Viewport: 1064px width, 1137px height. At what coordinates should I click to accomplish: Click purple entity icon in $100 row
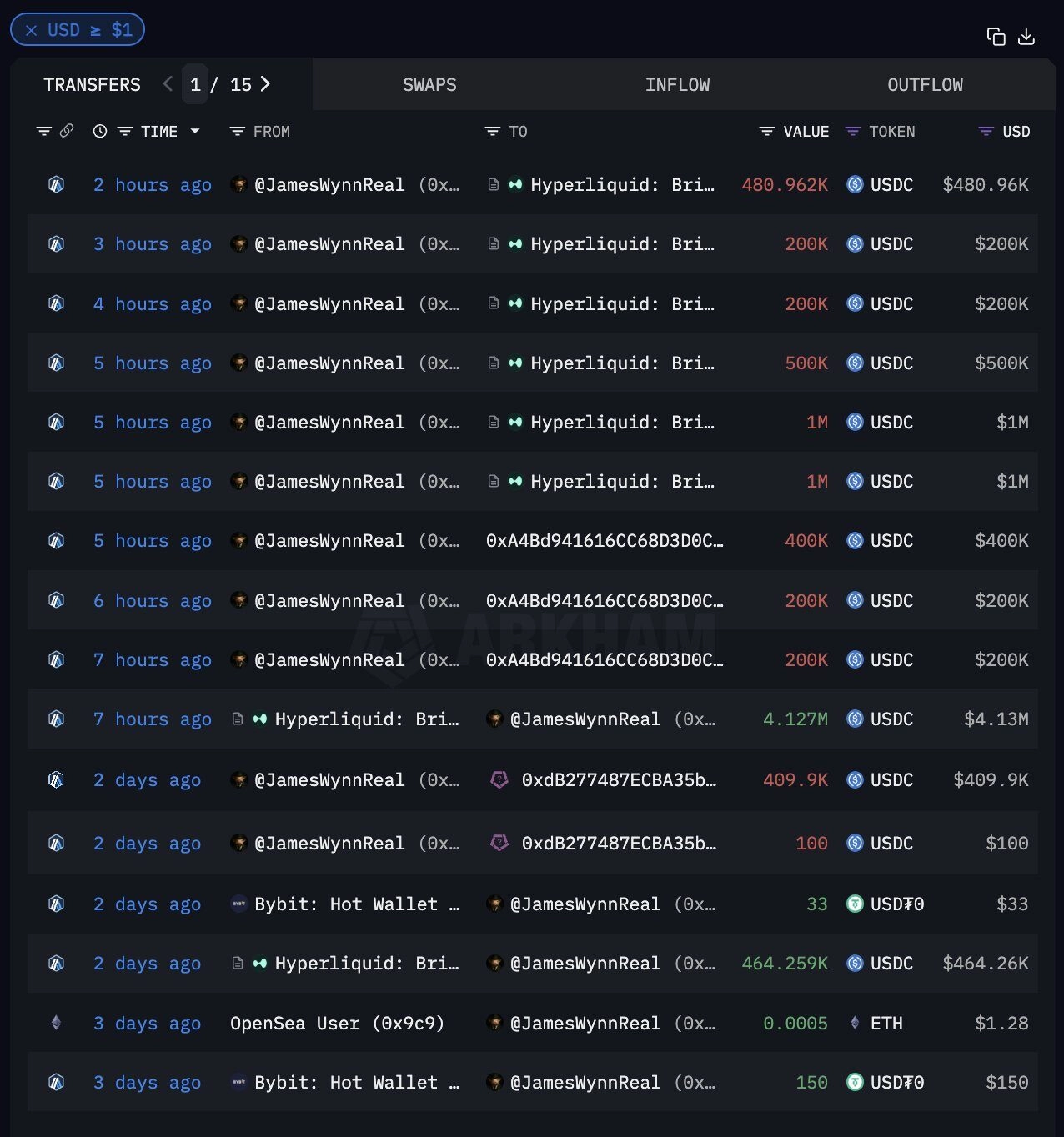499,844
